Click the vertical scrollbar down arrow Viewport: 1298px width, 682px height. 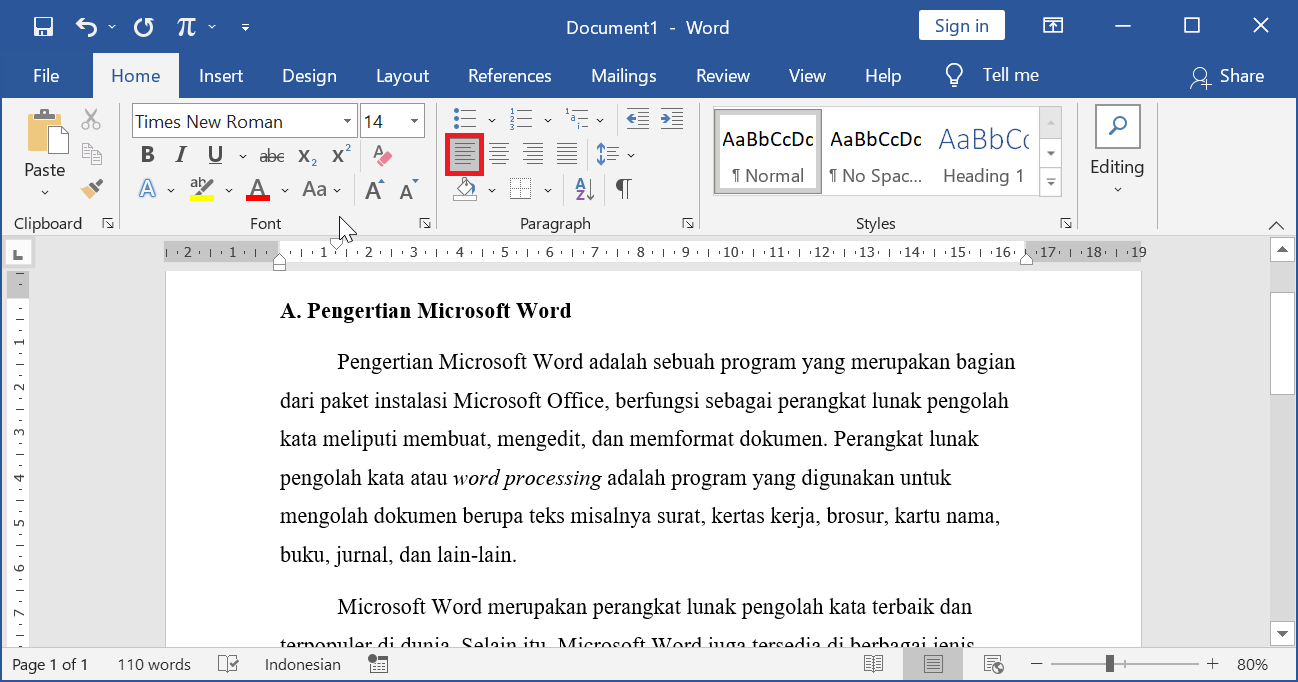coord(1282,632)
